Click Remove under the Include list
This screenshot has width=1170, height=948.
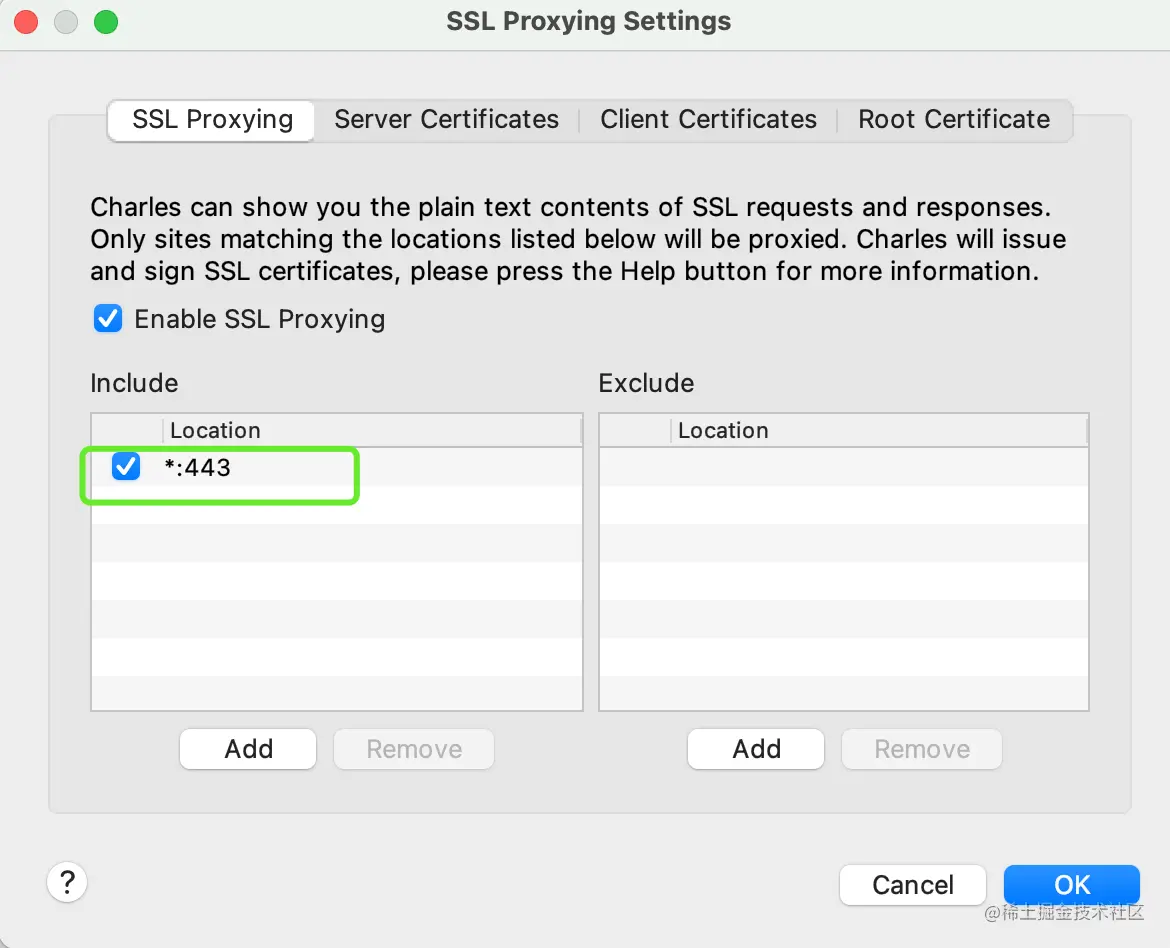(414, 749)
